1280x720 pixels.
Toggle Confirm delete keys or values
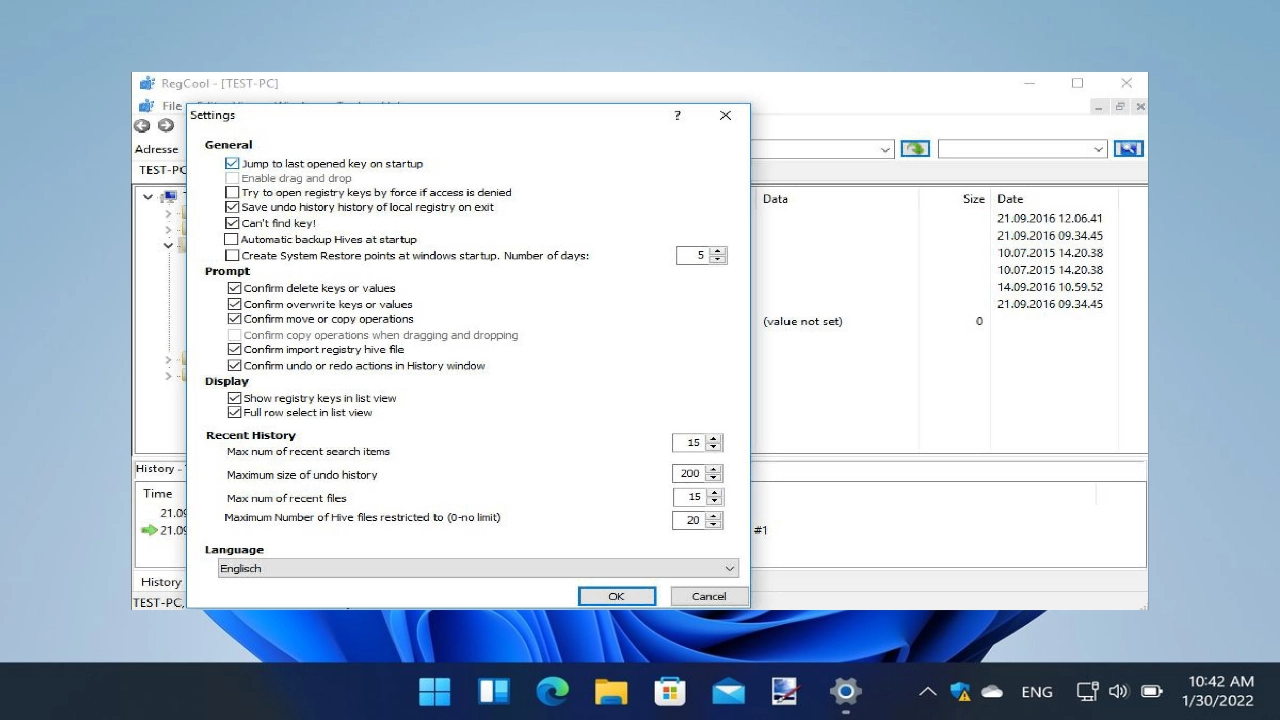pos(235,288)
